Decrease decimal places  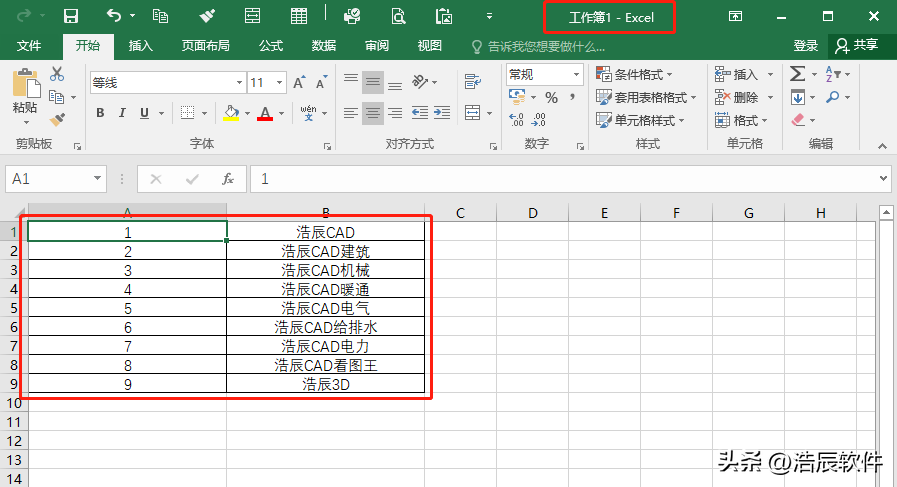(539, 120)
